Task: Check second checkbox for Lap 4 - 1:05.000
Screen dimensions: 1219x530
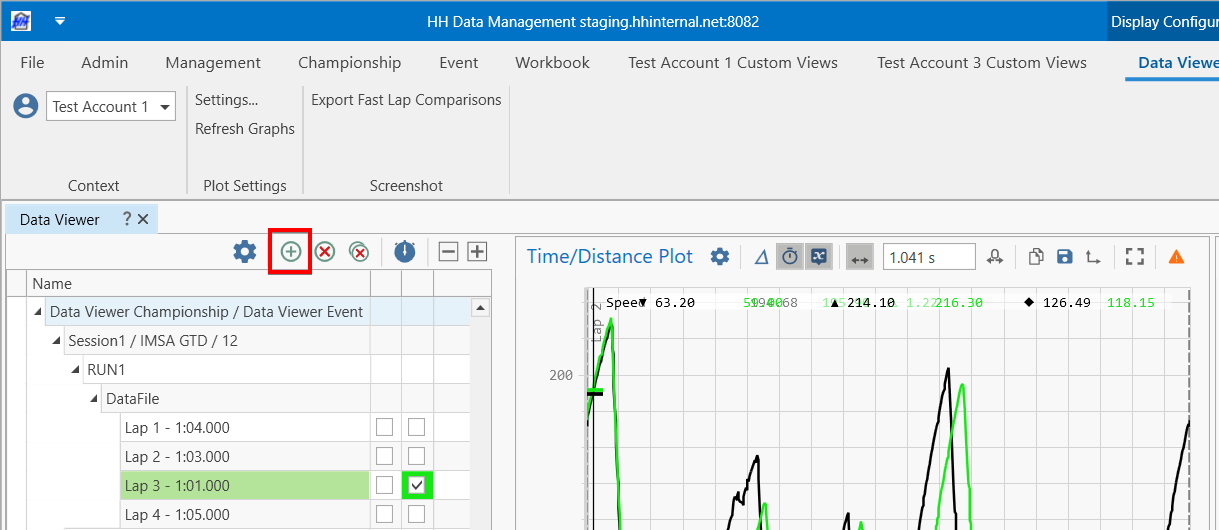Action: point(417,514)
